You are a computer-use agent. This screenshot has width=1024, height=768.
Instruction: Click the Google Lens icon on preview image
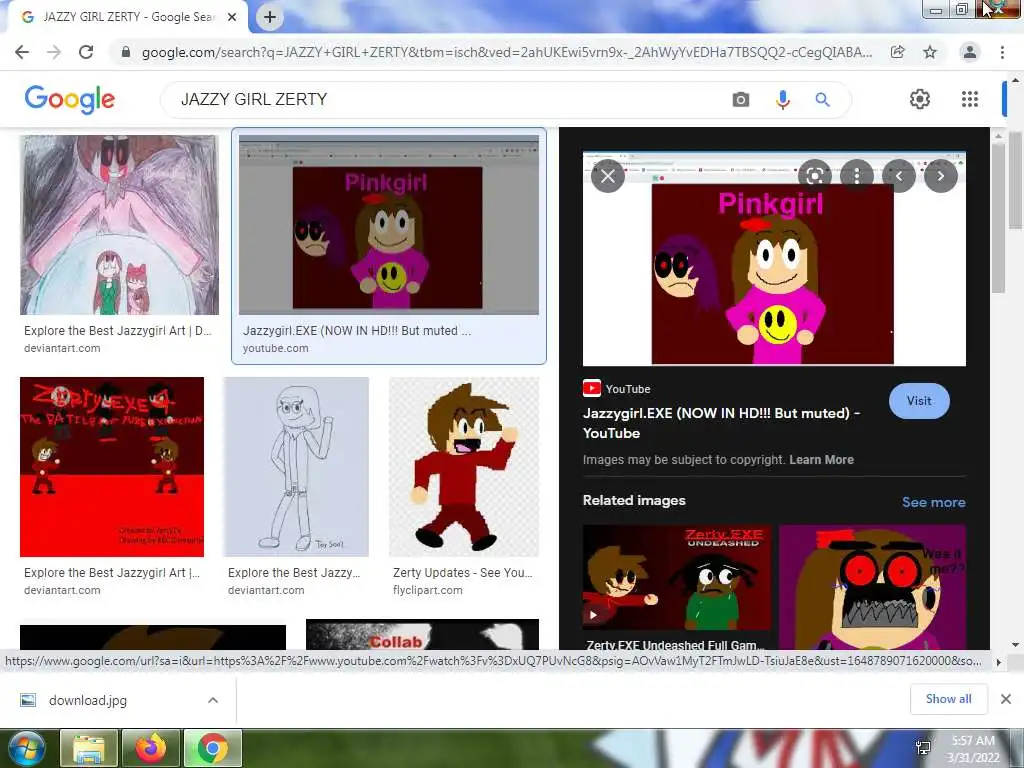[814, 176]
